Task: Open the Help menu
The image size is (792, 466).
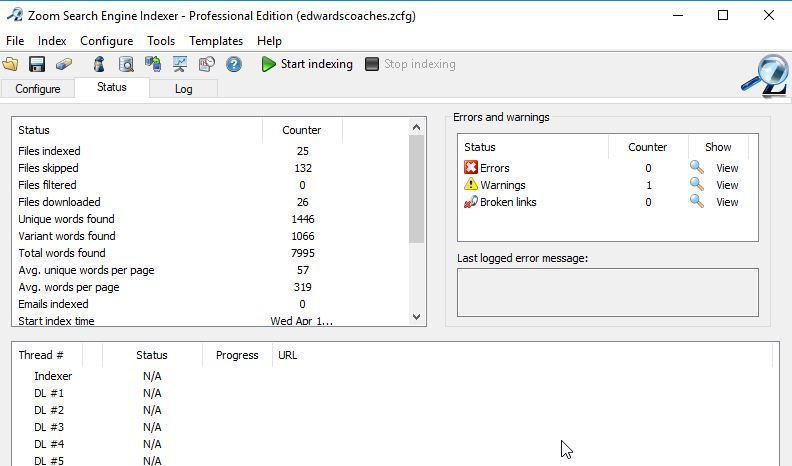Action: point(269,41)
